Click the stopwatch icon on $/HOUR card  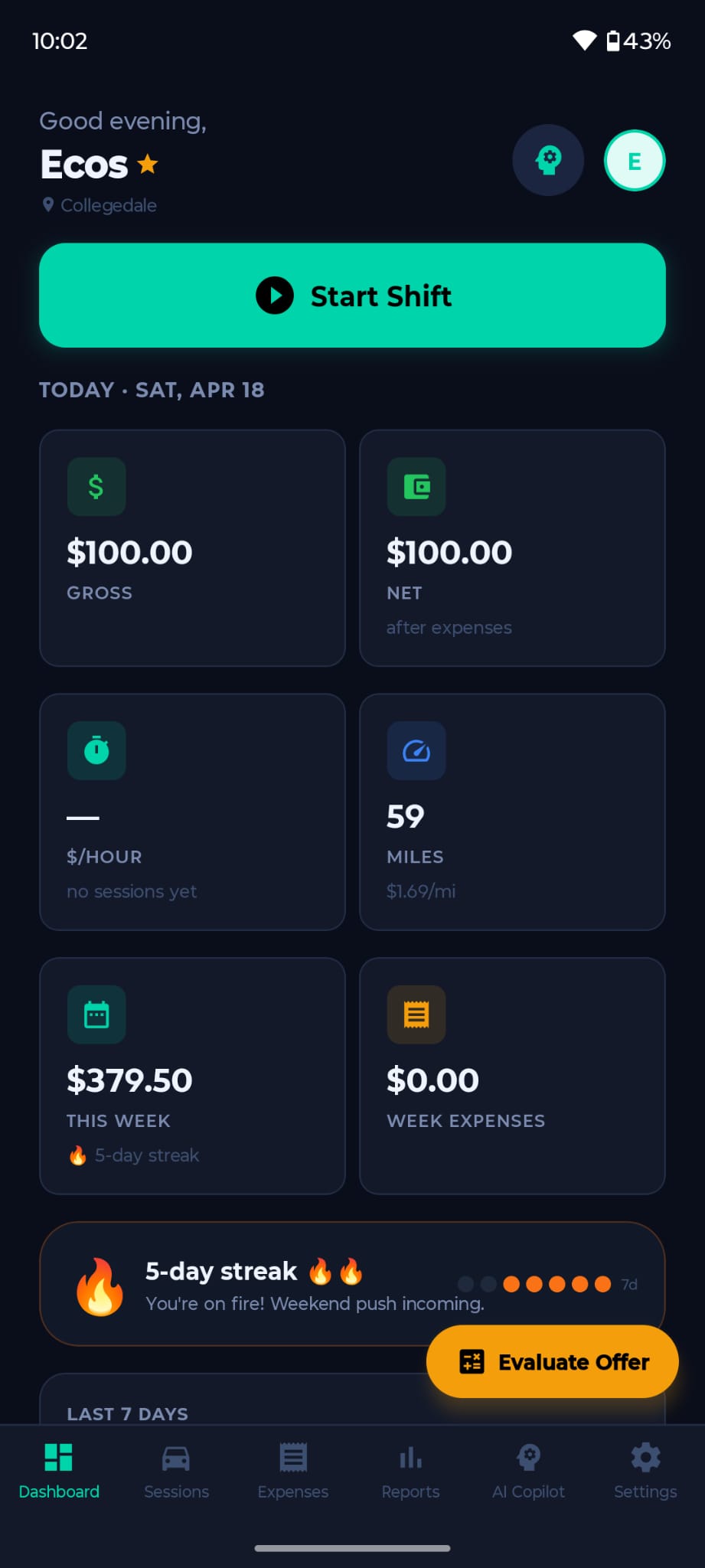[96, 750]
